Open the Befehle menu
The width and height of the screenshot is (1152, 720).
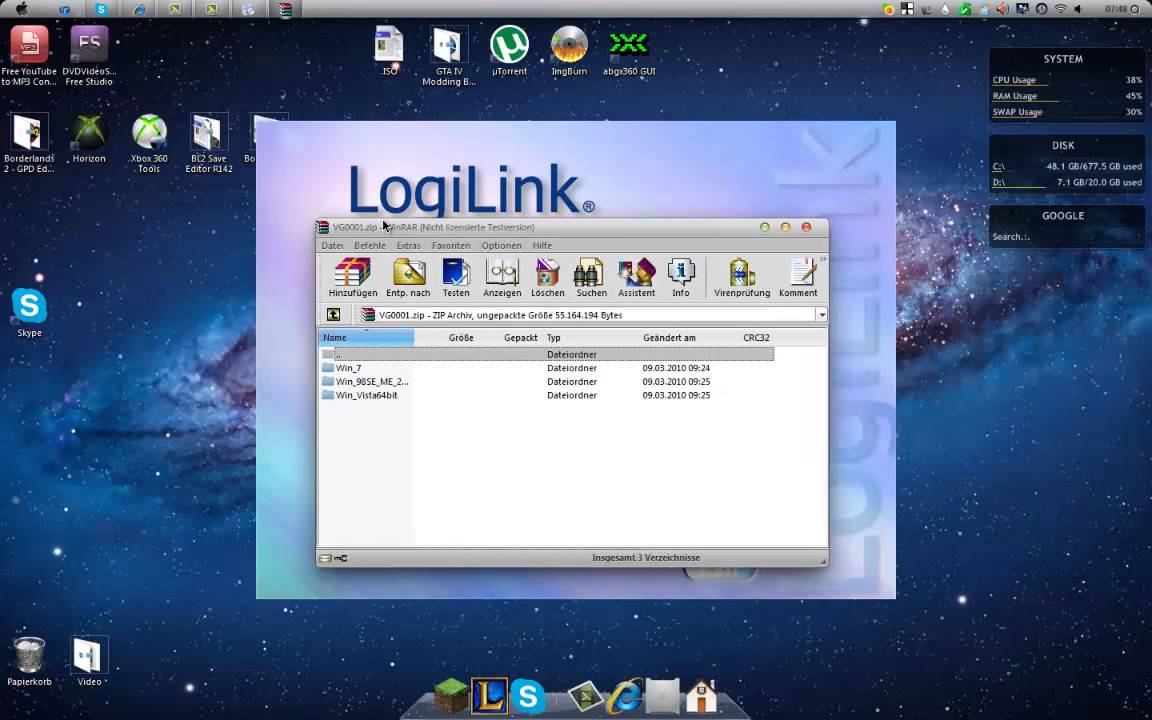370,245
